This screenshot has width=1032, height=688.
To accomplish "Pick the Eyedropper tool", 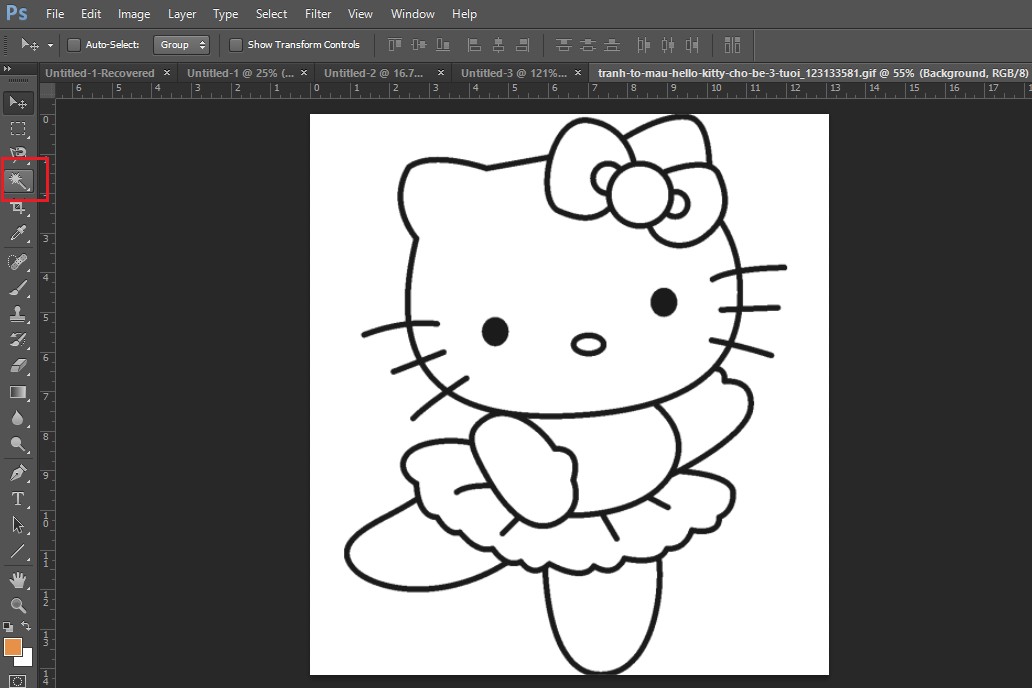I will point(18,233).
